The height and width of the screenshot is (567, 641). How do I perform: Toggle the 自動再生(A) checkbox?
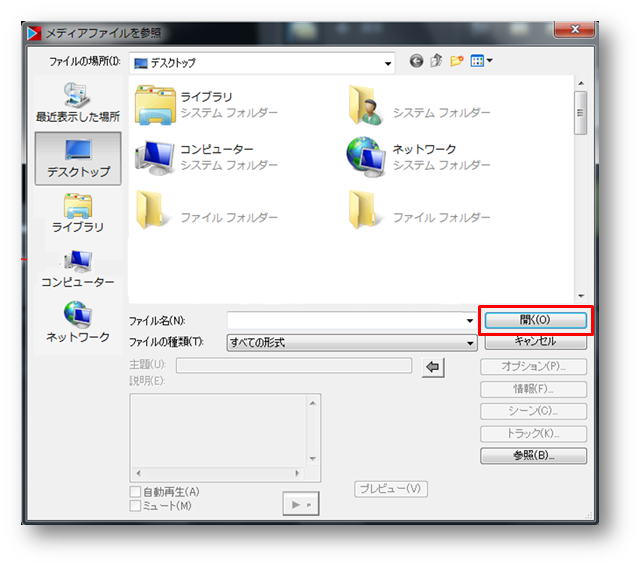point(135,491)
